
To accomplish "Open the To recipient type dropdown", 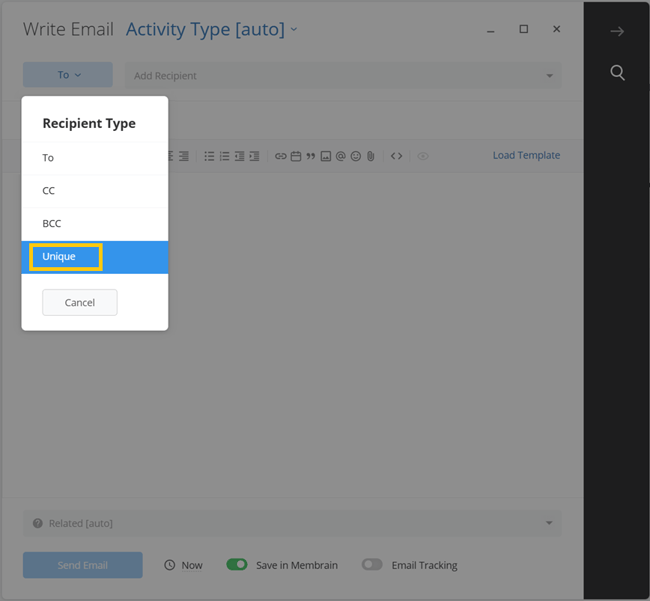I will pos(68,75).
